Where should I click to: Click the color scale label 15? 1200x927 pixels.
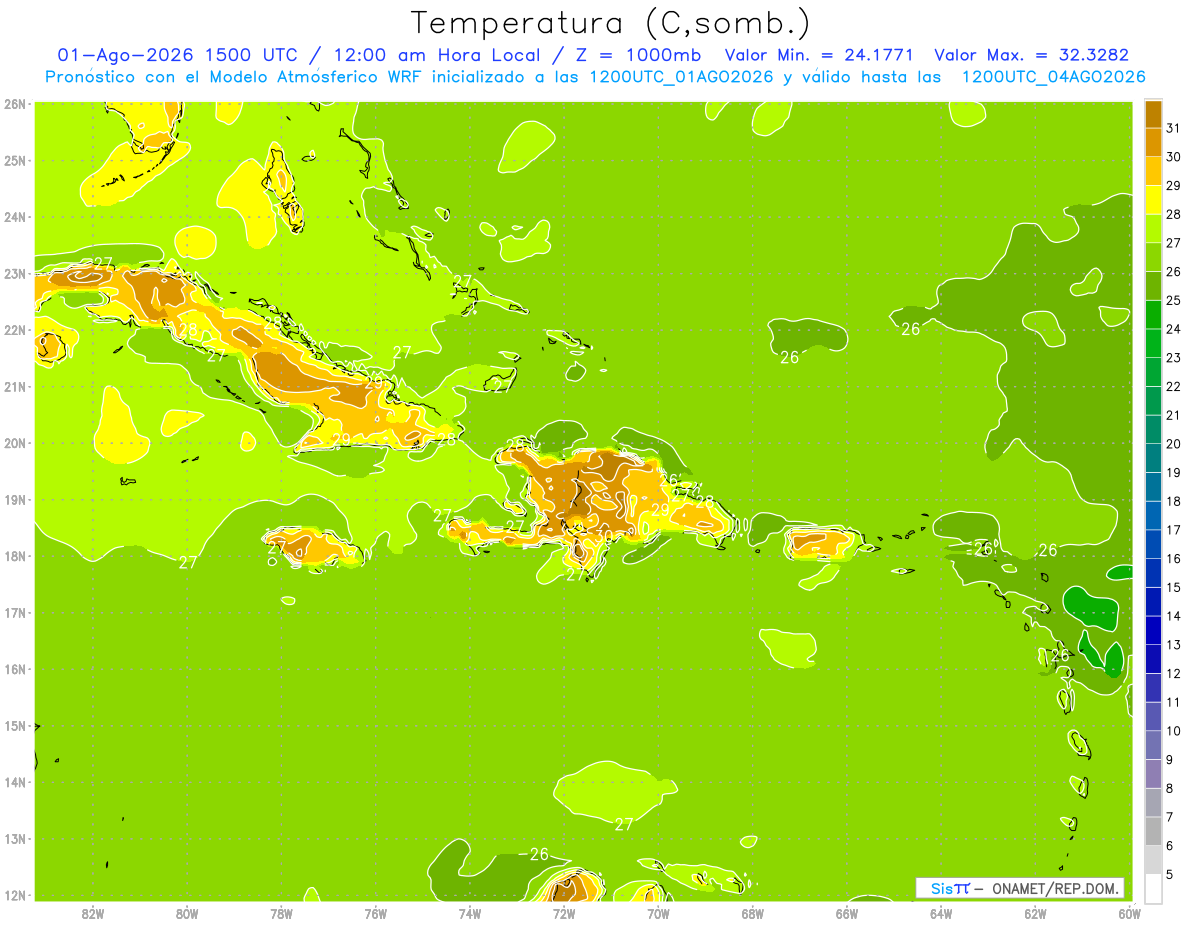[x=1174, y=587]
